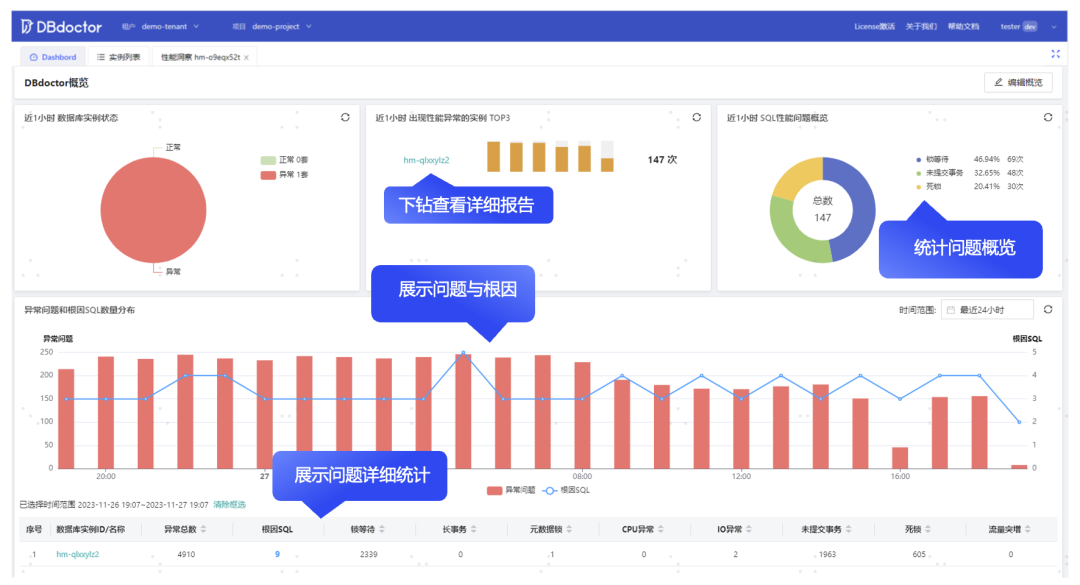This screenshot has height=585, width=1080.
Task: Sort by 锁等待 column
Action: (x=382, y=529)
